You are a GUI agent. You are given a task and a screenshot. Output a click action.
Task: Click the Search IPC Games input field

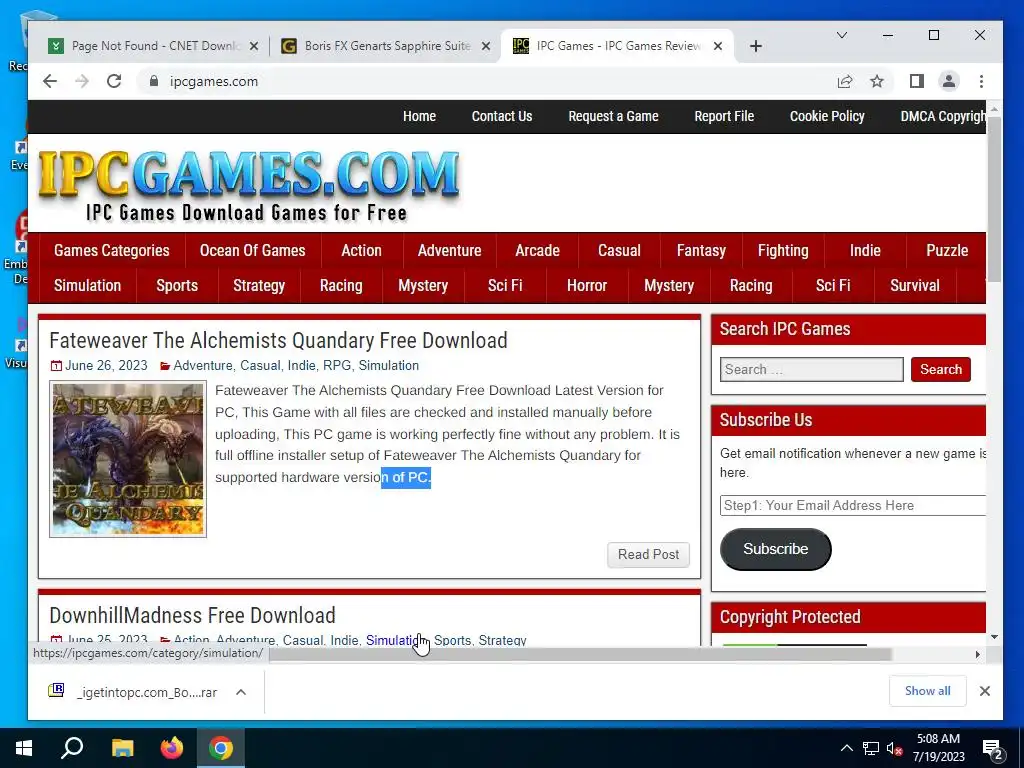coord(812,369)
